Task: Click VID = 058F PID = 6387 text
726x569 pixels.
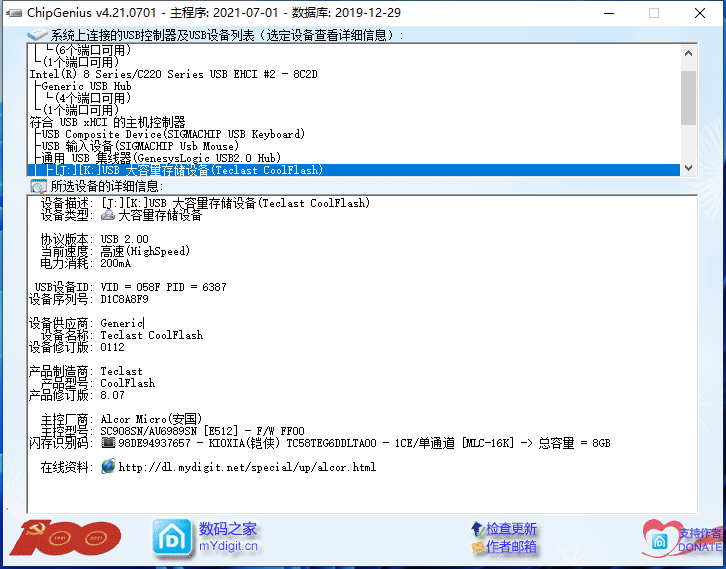Action: click(163, 287)
